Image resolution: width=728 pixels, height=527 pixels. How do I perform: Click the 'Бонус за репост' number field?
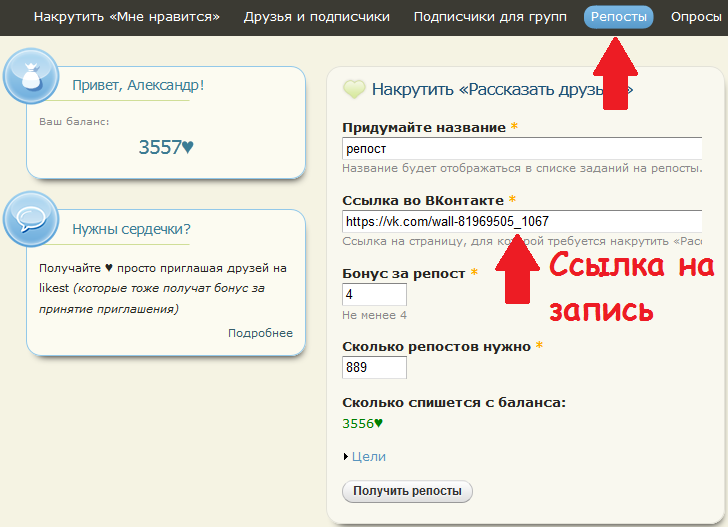point(374,294)
